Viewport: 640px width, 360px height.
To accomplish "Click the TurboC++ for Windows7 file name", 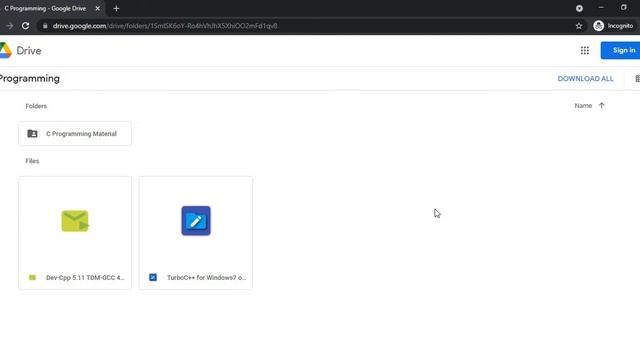I will point(207,278).
